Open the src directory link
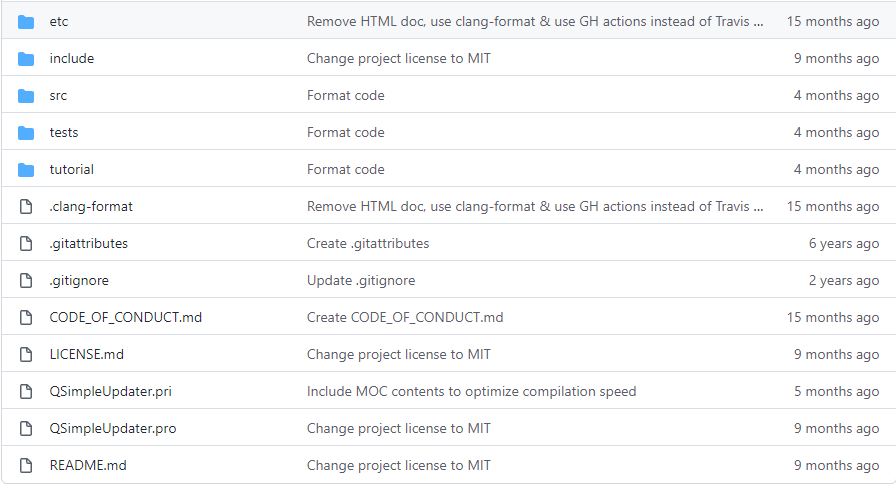Viewport: 896px width, 484px height. tap(58, 95)
